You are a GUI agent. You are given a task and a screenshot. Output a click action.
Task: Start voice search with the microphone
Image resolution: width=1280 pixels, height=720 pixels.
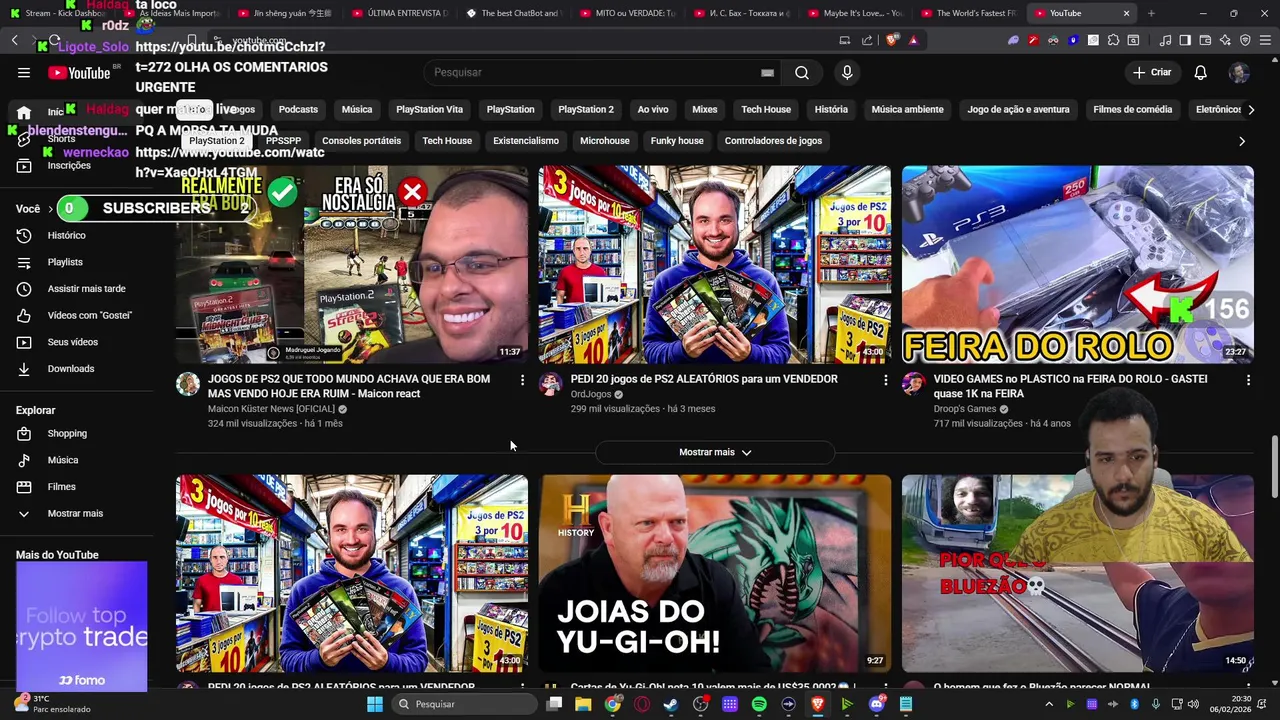(x=847, y=72)
